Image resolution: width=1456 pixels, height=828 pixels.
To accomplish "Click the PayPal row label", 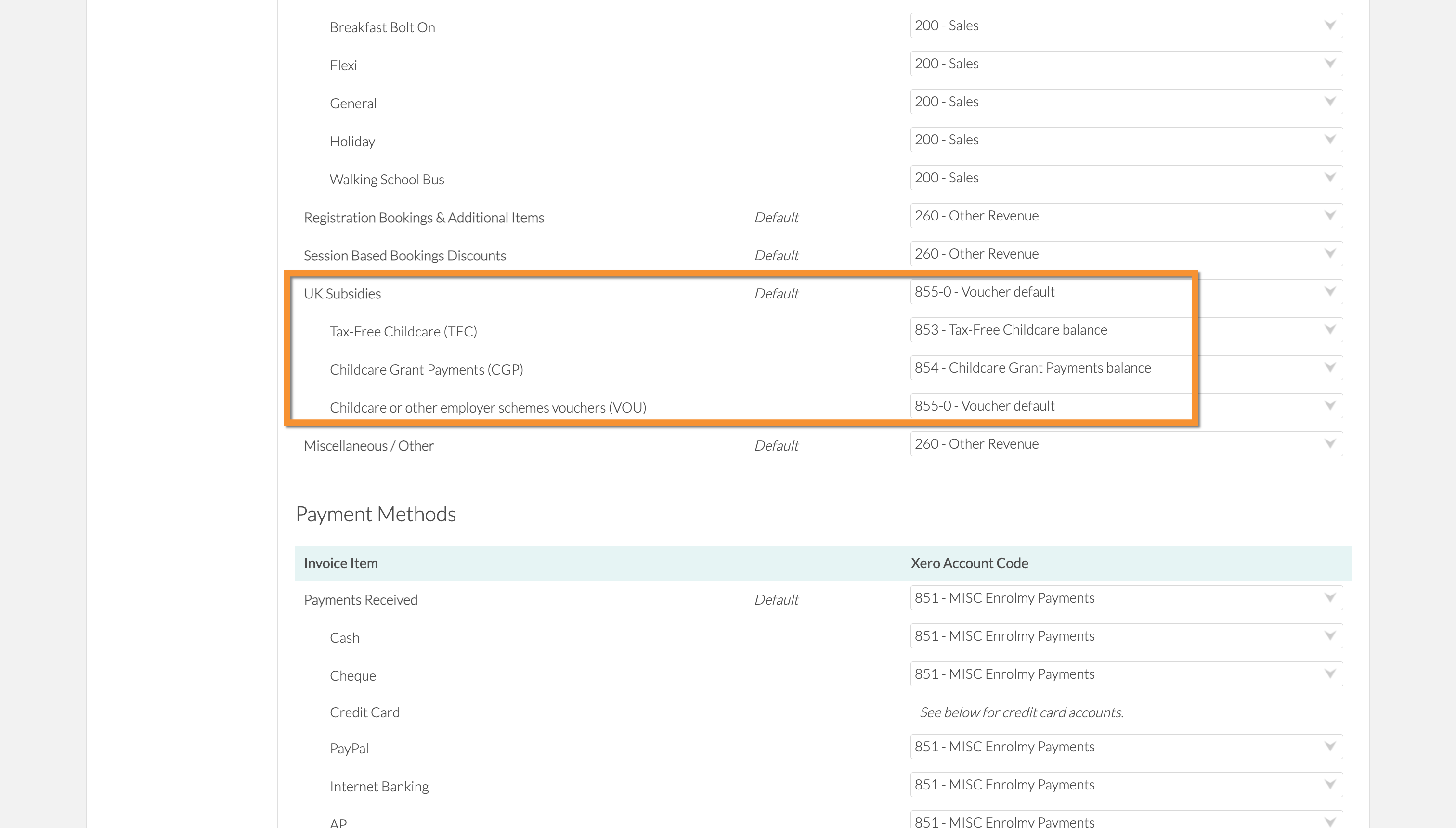I will click(x=349, y=749).
